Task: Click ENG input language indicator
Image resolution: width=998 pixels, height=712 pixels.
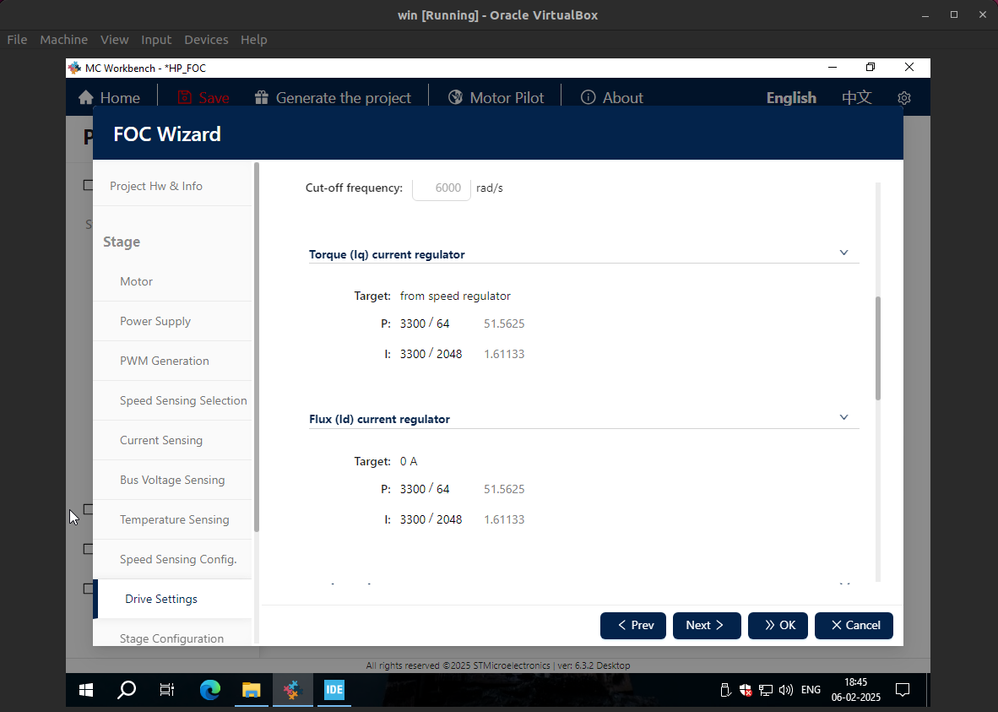Action: pos(811,690)
